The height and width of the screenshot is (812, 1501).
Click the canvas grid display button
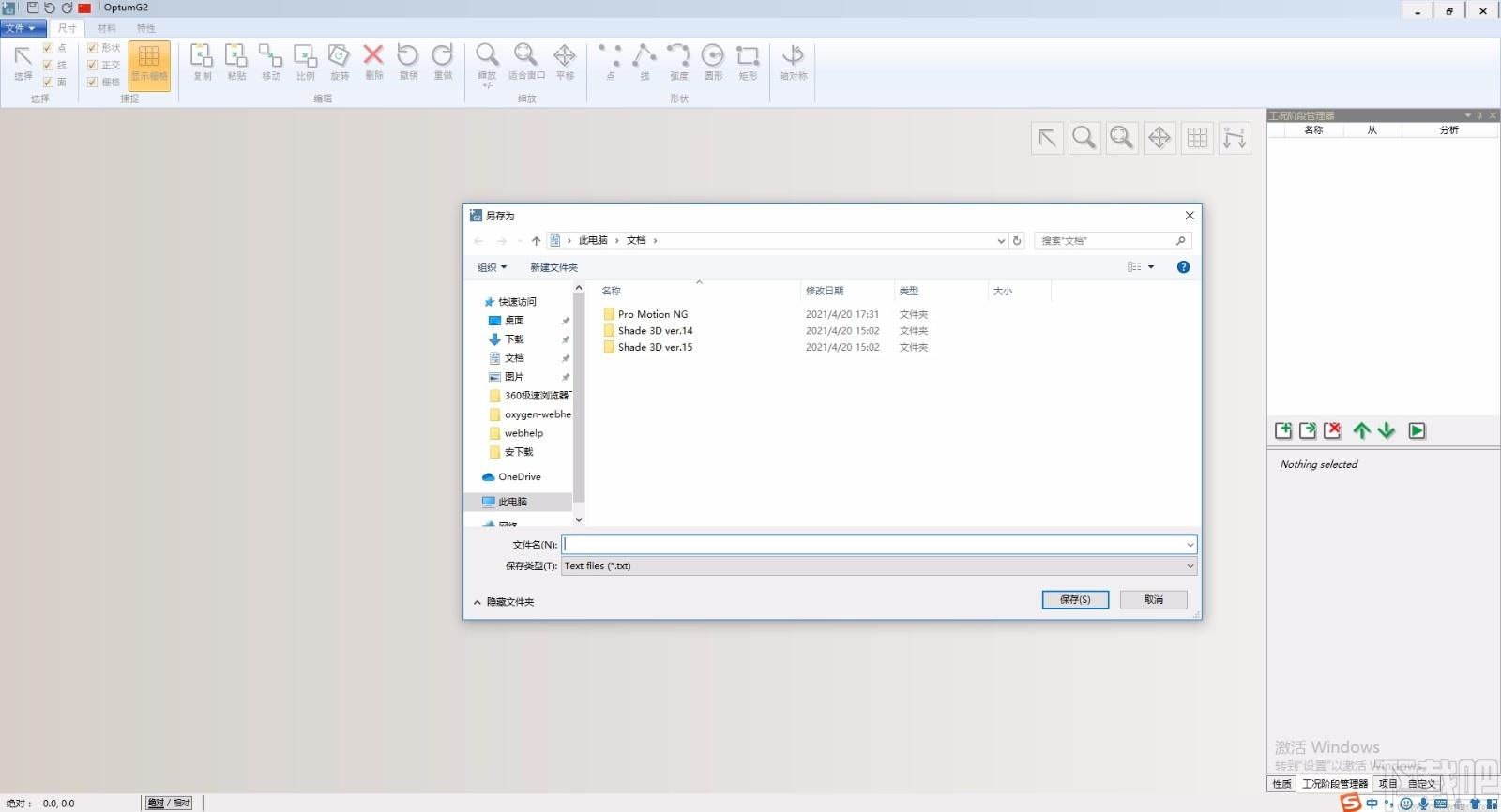pos(1197,139)
